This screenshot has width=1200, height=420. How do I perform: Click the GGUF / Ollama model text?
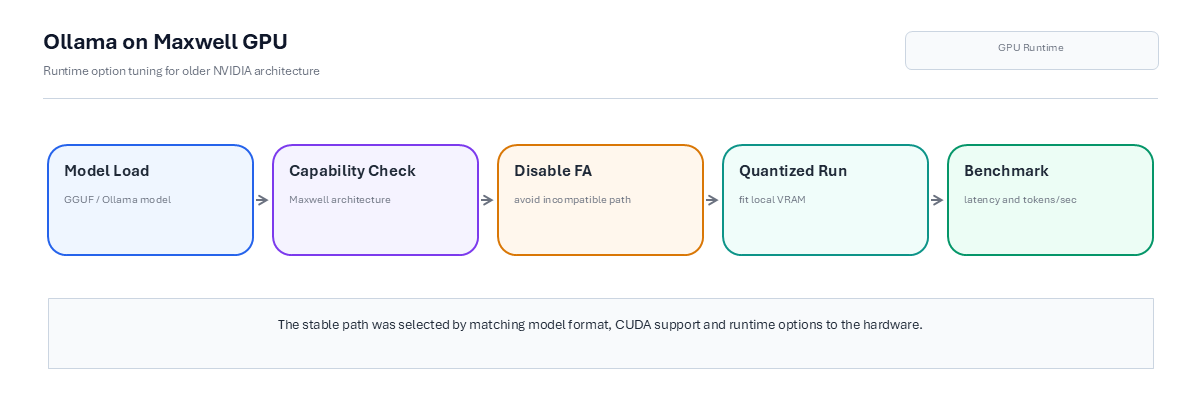tap(118, 200)
